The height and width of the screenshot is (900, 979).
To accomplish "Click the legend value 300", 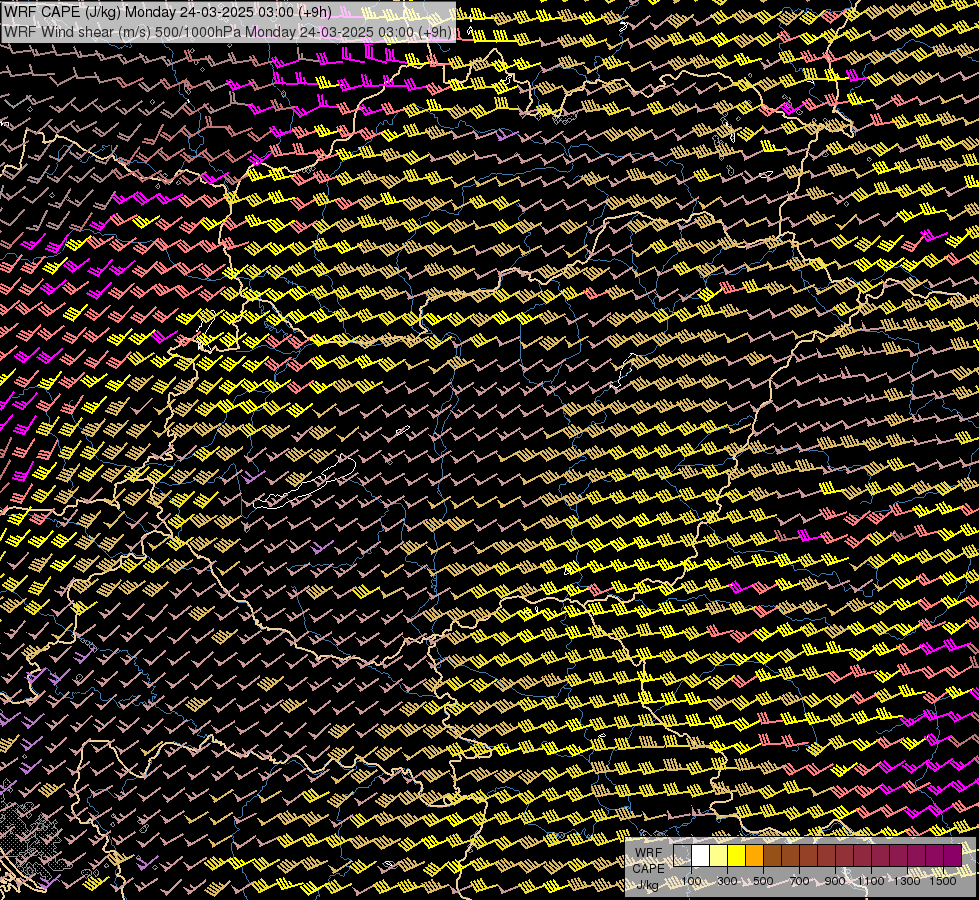I will [727, 881].
